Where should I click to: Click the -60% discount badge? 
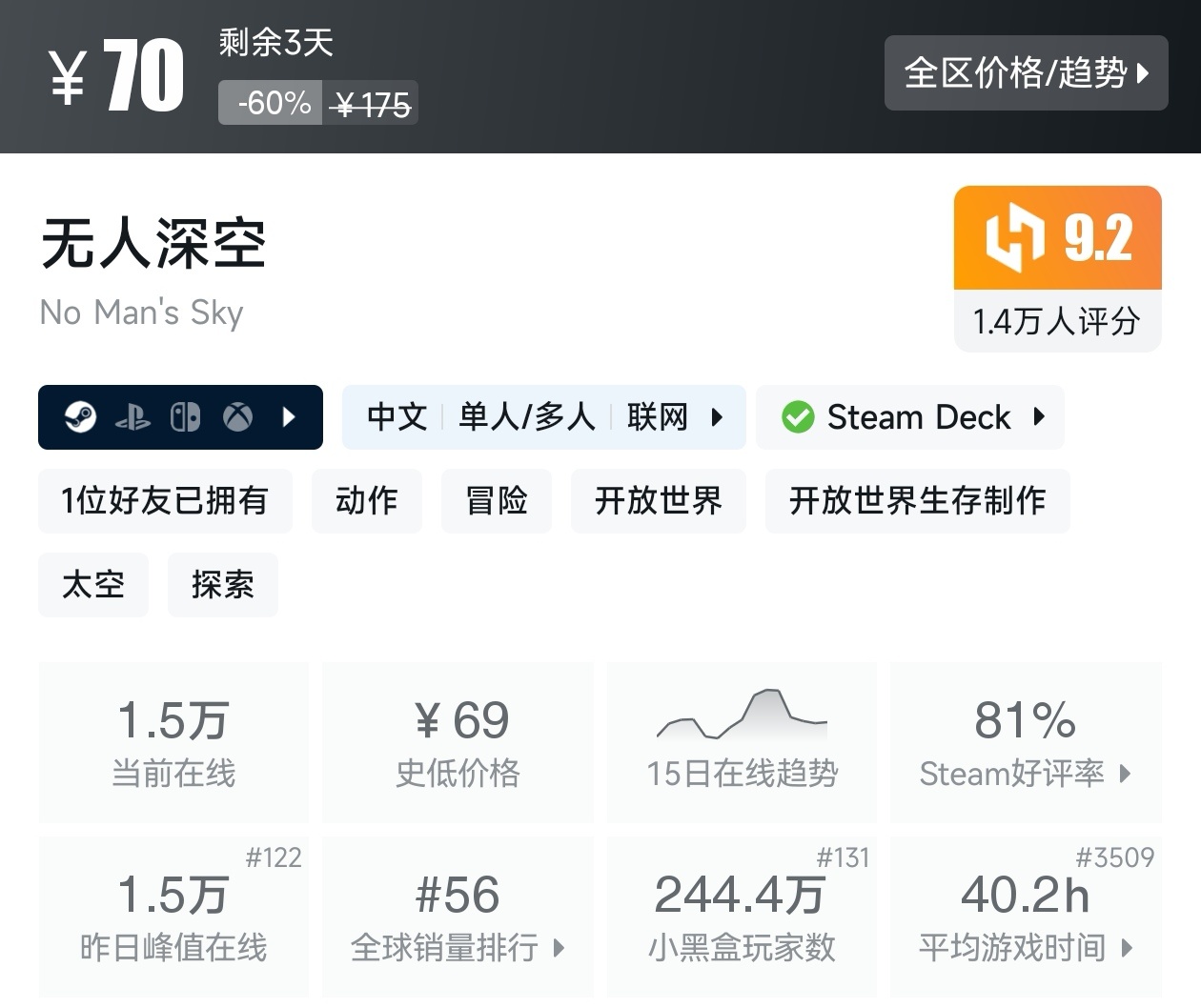click(270, 103)
